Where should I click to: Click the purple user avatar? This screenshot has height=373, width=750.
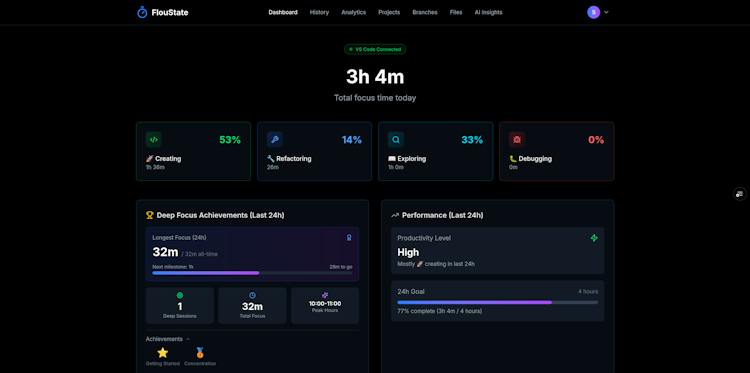click(x=594, y=12)
